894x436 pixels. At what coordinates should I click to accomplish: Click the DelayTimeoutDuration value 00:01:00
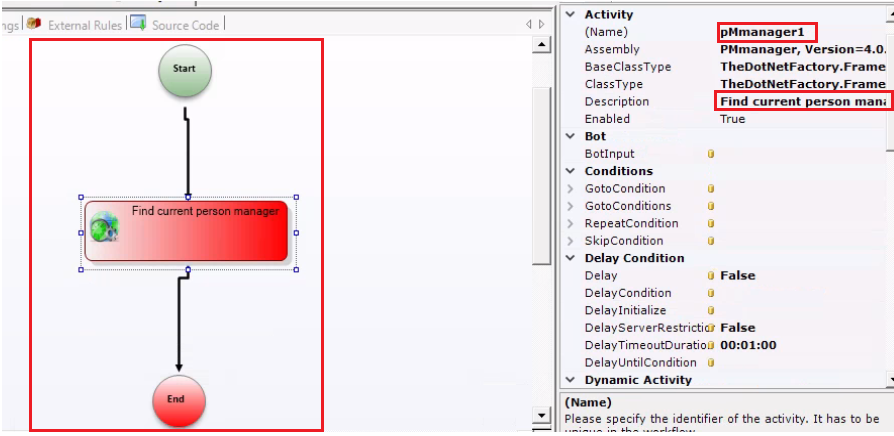pyautogui.click(x=748, y=345)
